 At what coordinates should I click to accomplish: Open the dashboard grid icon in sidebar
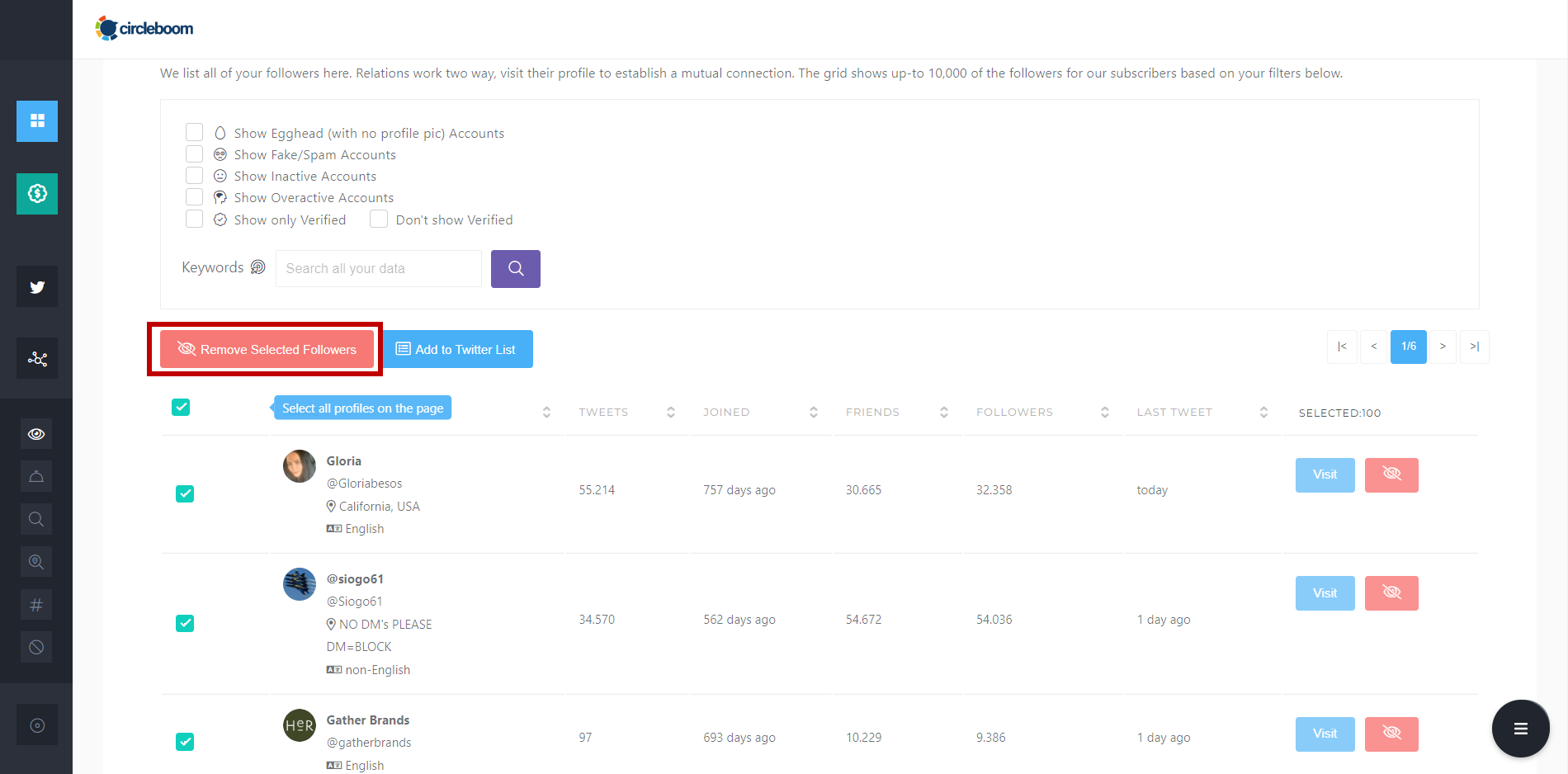[x=37, y=121]
